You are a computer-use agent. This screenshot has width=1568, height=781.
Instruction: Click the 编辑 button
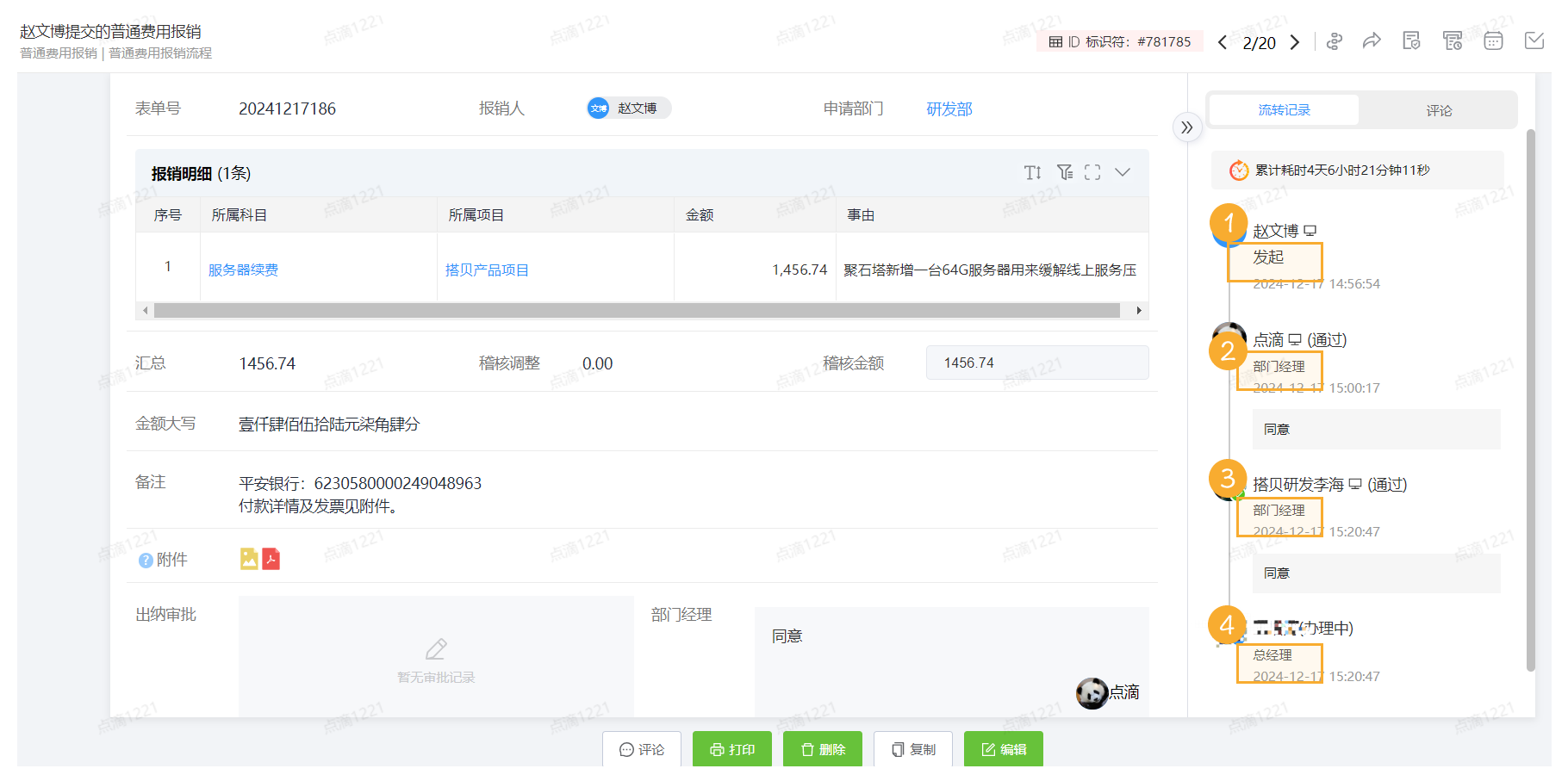point(1003,748)
